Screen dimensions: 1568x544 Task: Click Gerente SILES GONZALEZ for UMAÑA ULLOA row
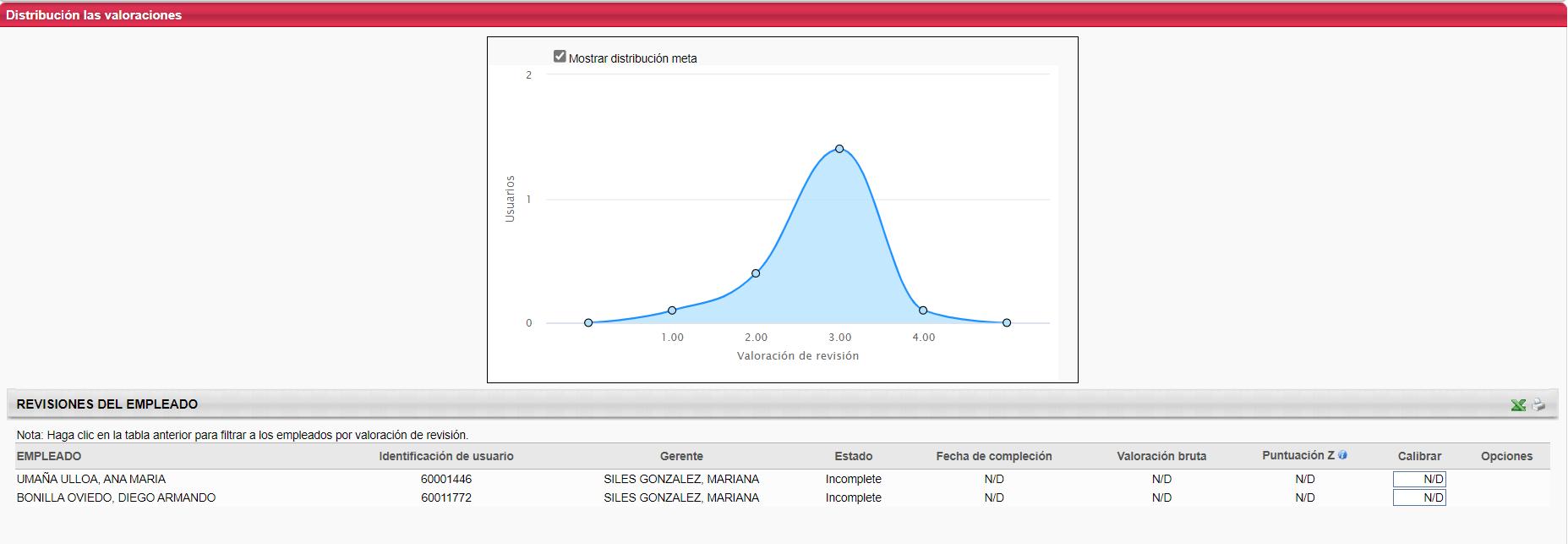(x=681, y=479)
